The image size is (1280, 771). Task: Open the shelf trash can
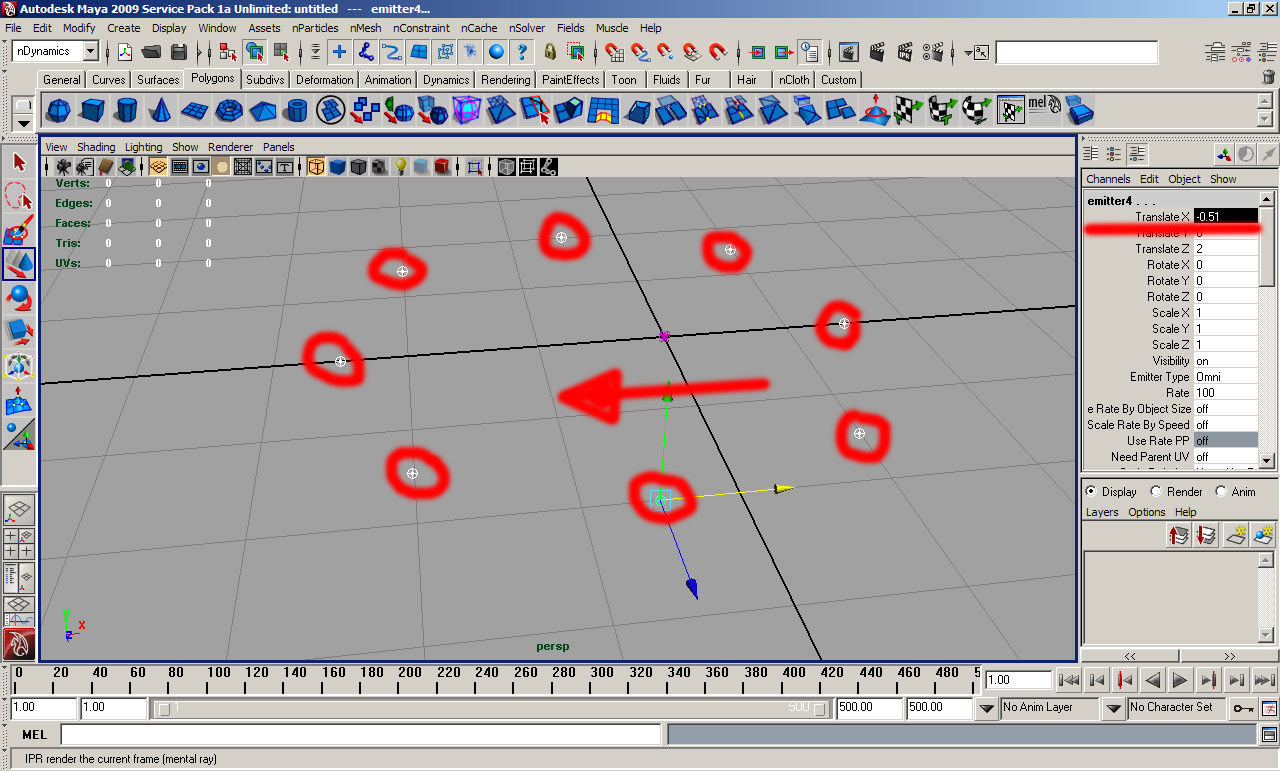click(x=1268, y=77)
